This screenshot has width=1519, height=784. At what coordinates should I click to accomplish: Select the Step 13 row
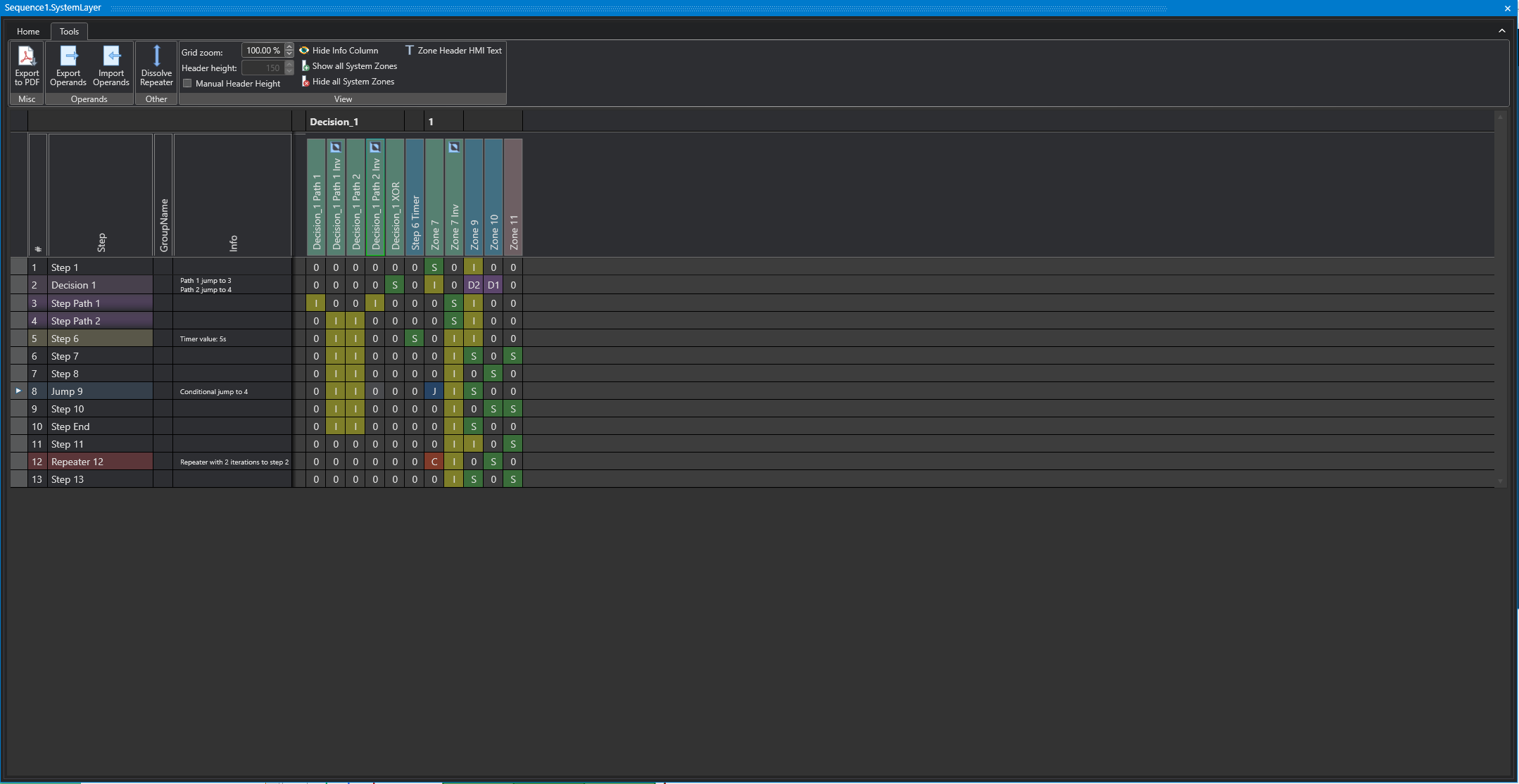coord(100,479)
